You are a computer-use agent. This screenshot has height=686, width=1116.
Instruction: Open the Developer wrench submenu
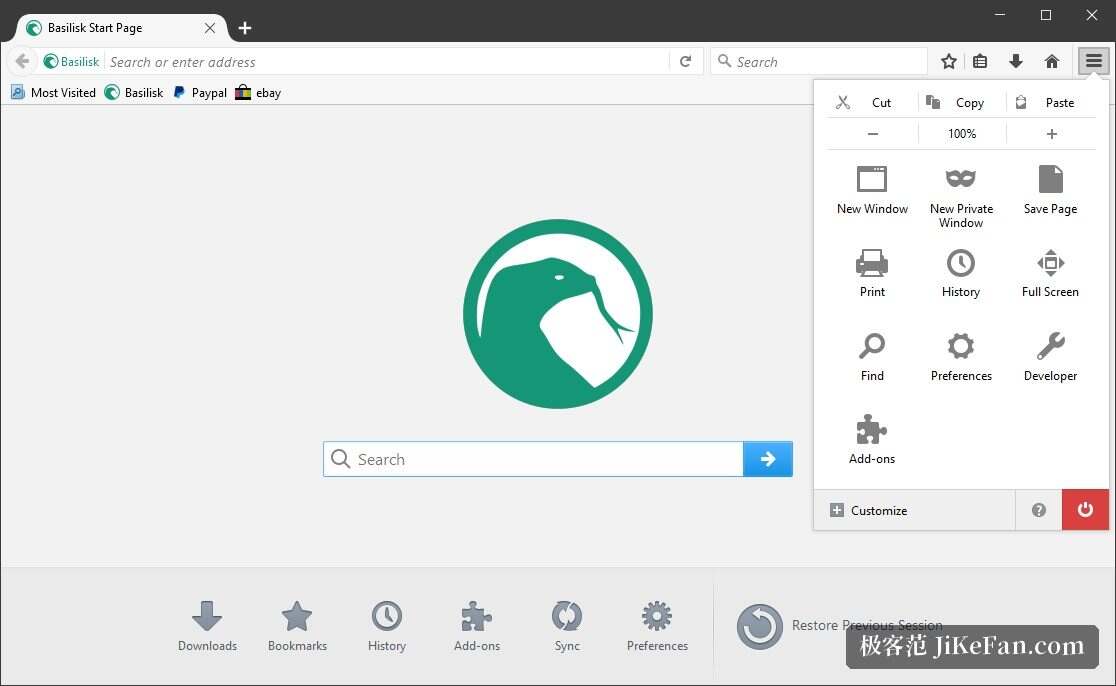1051,357
